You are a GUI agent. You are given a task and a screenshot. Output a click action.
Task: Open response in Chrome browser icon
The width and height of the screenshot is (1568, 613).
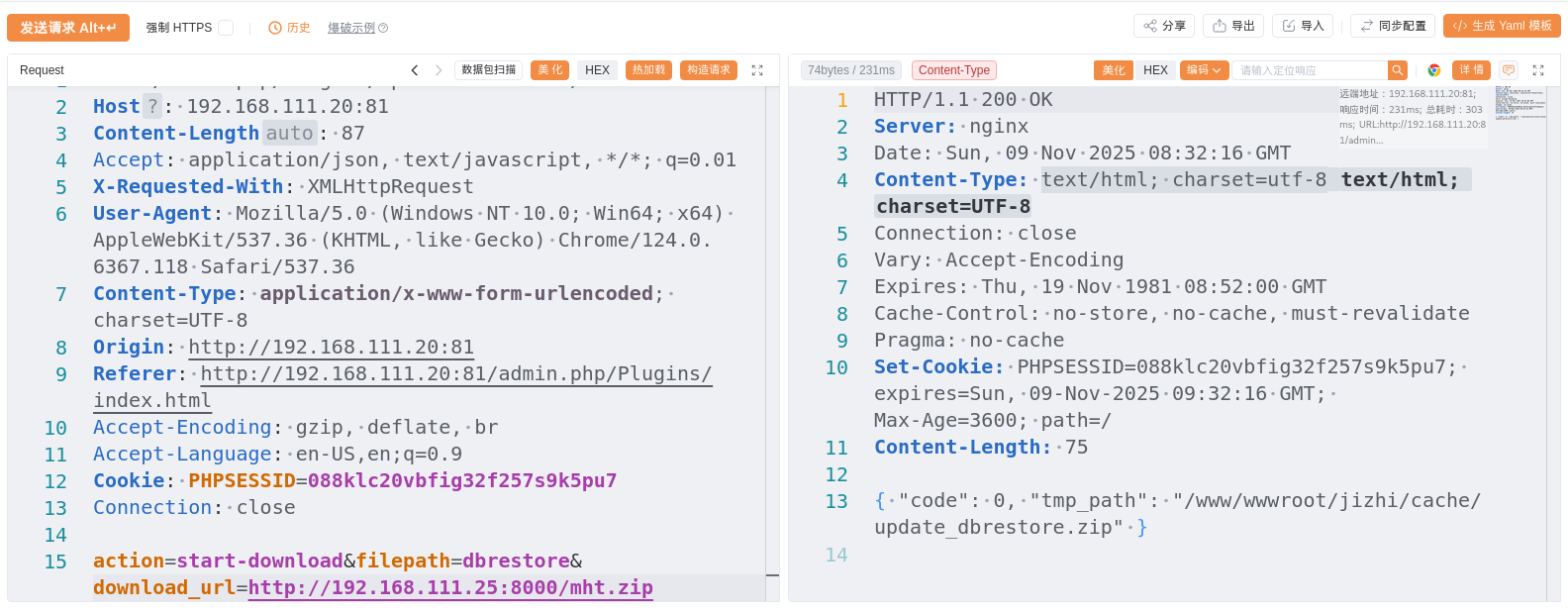tap(1433, 70)
